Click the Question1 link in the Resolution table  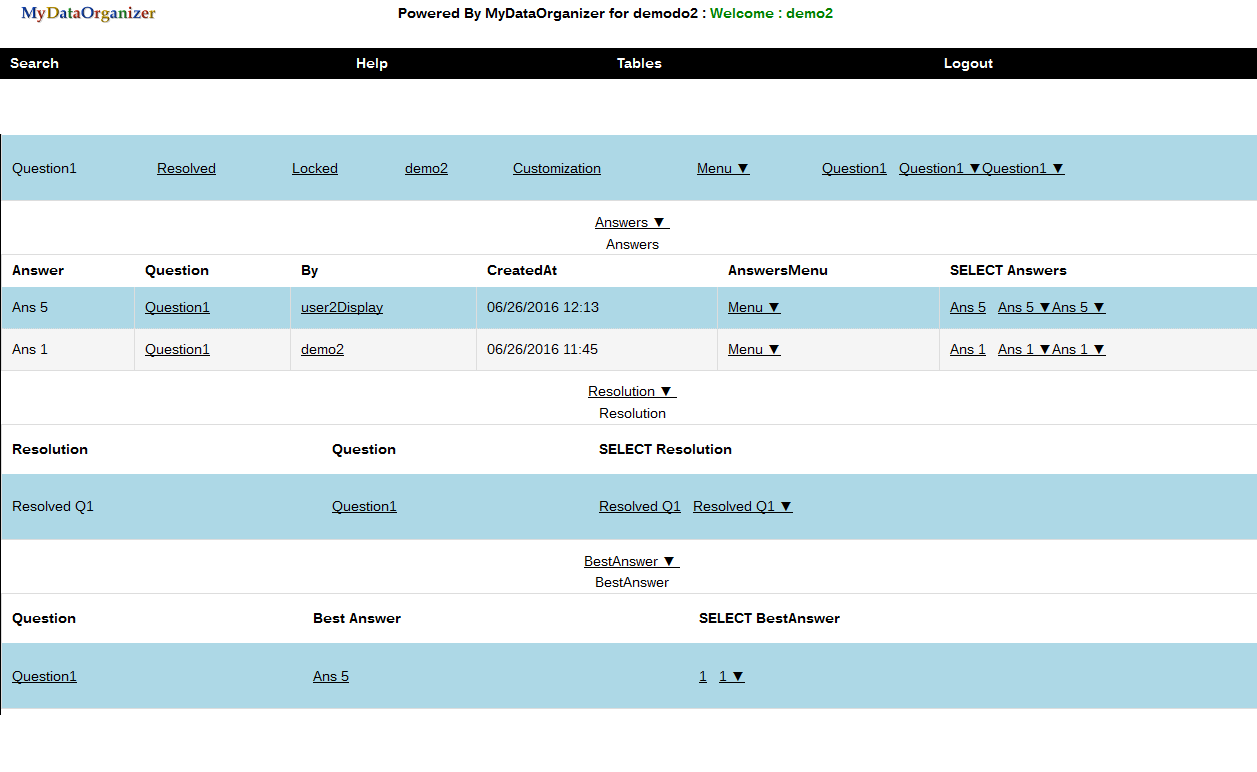click(364, 506)
